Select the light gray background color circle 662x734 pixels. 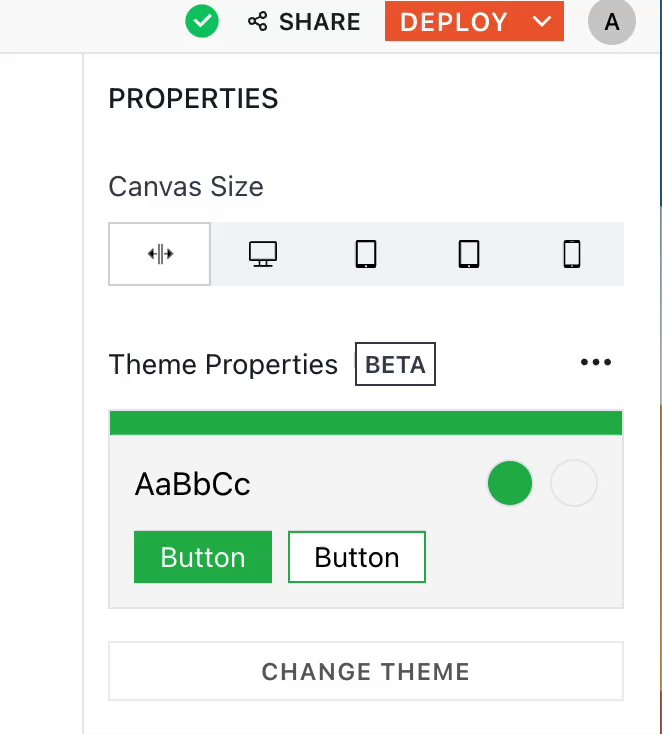point(574,485)
